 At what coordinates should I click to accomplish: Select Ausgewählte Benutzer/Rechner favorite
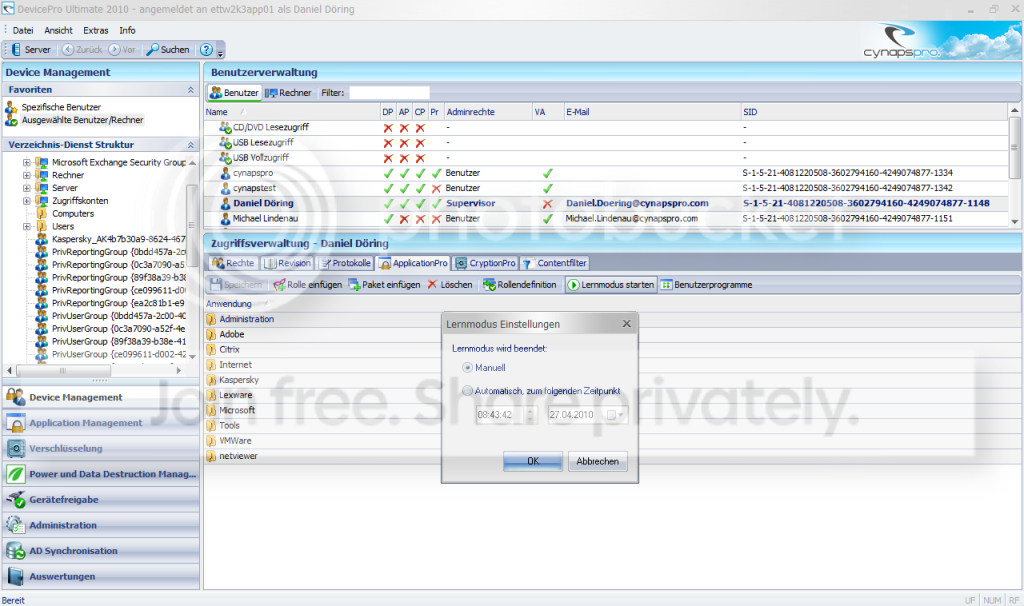click(82, 120)
